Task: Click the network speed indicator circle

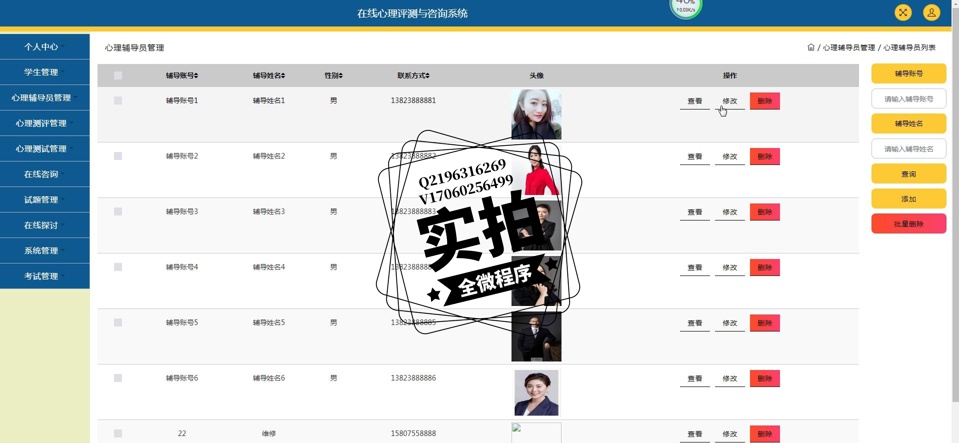Action: pos(685,6)
